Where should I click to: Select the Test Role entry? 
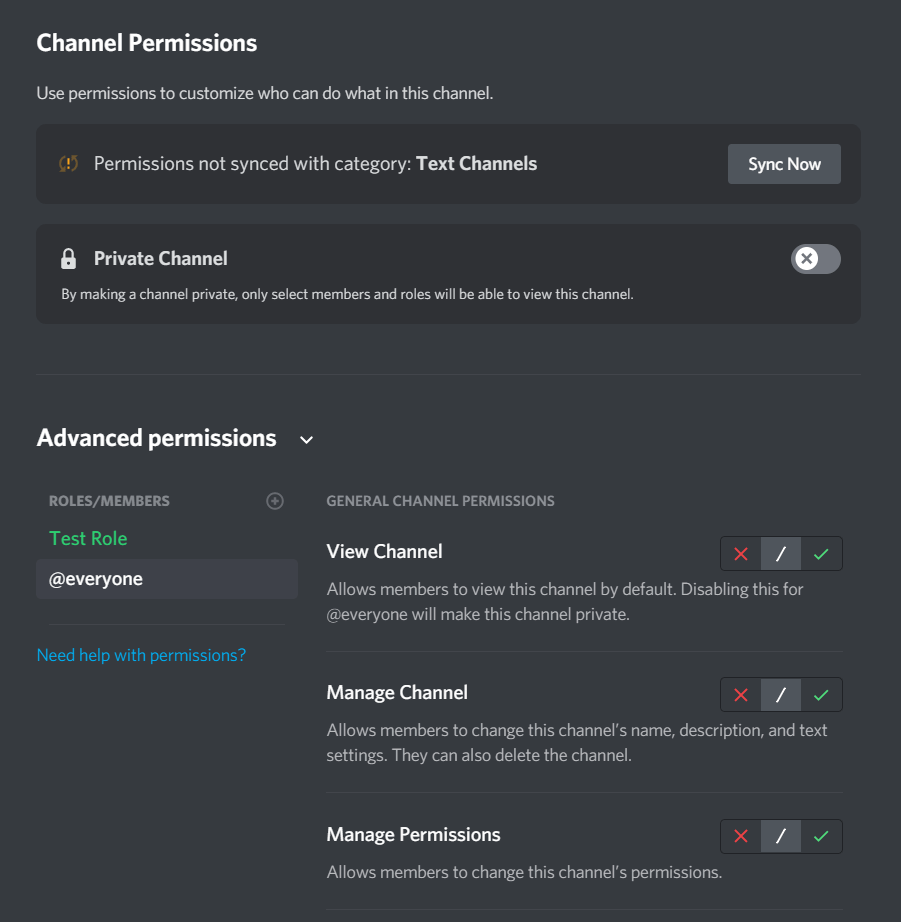[x=88, y=538]
